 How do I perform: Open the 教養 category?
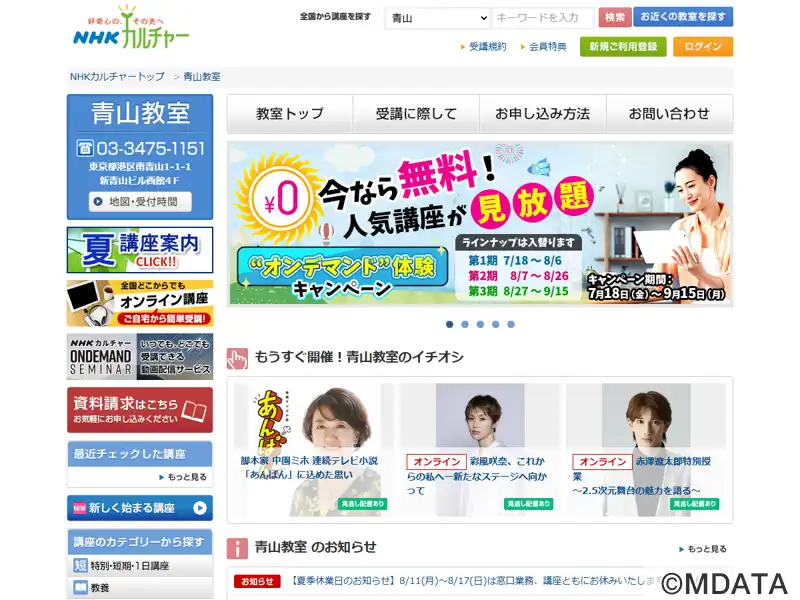click(x=140, y=588)
